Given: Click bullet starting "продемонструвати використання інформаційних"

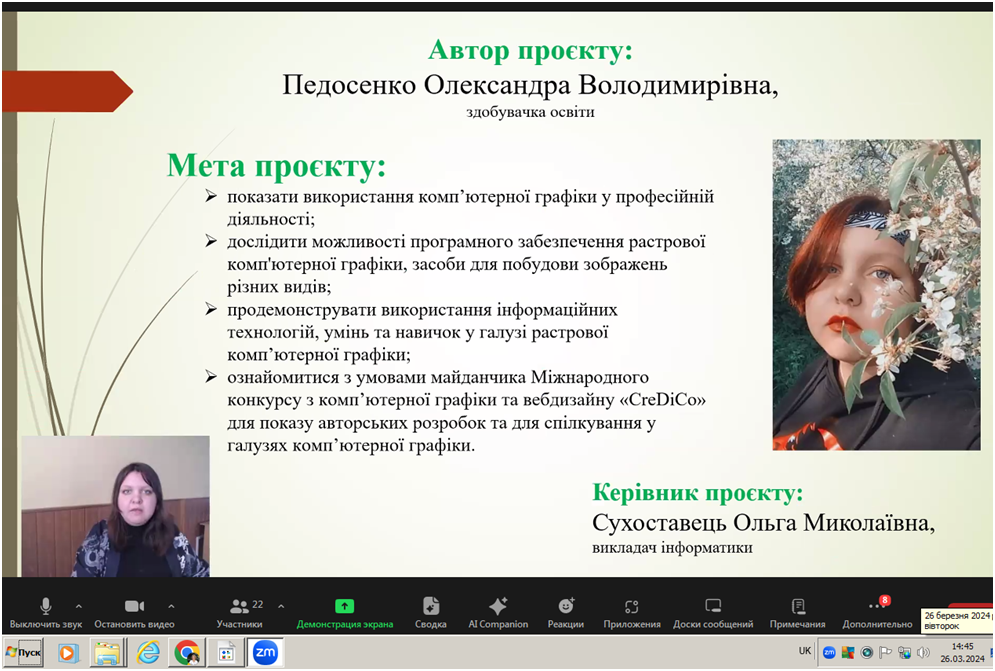Looking at the screenshot, I should (x=422, y=332).
